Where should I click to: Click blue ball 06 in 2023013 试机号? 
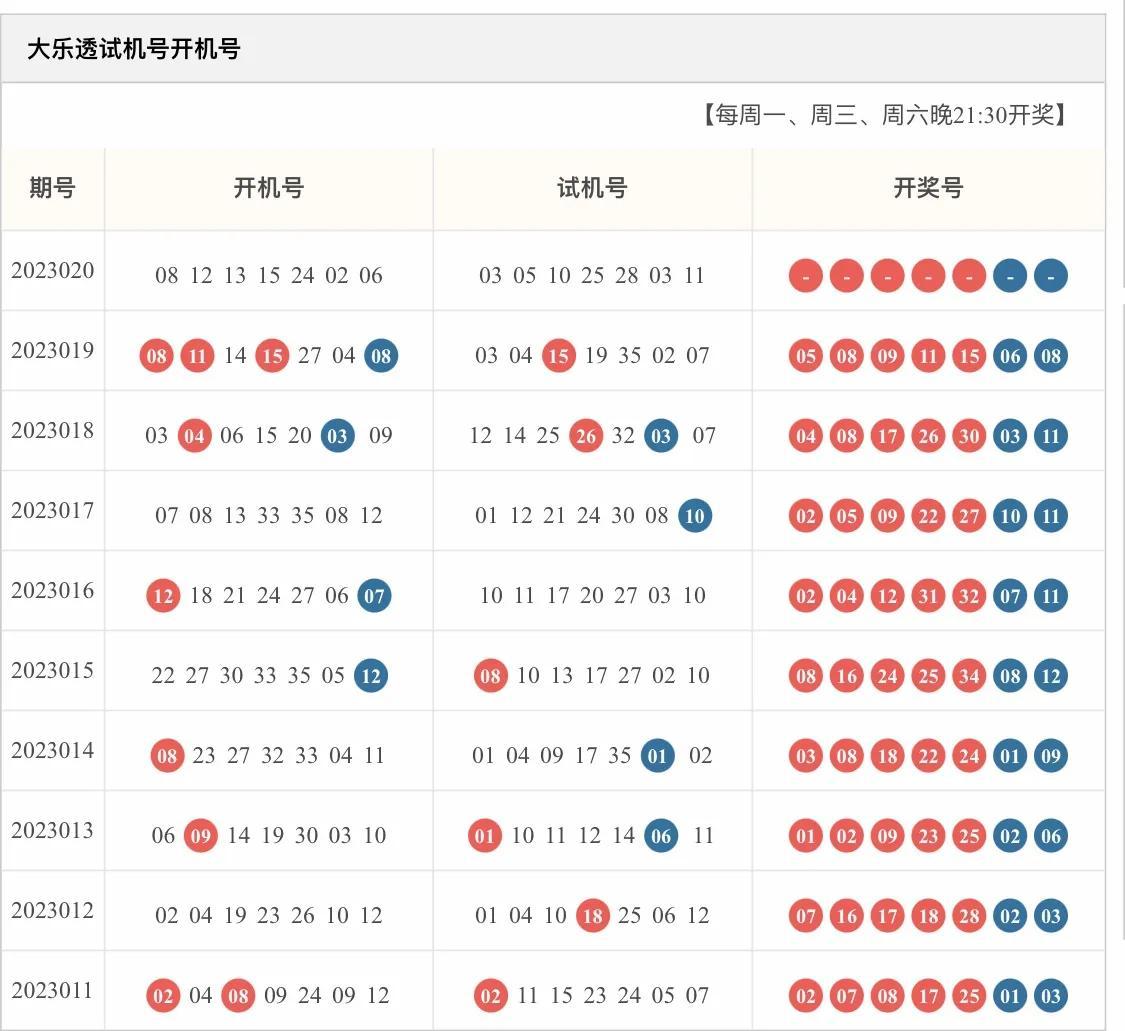pos(661,835)
